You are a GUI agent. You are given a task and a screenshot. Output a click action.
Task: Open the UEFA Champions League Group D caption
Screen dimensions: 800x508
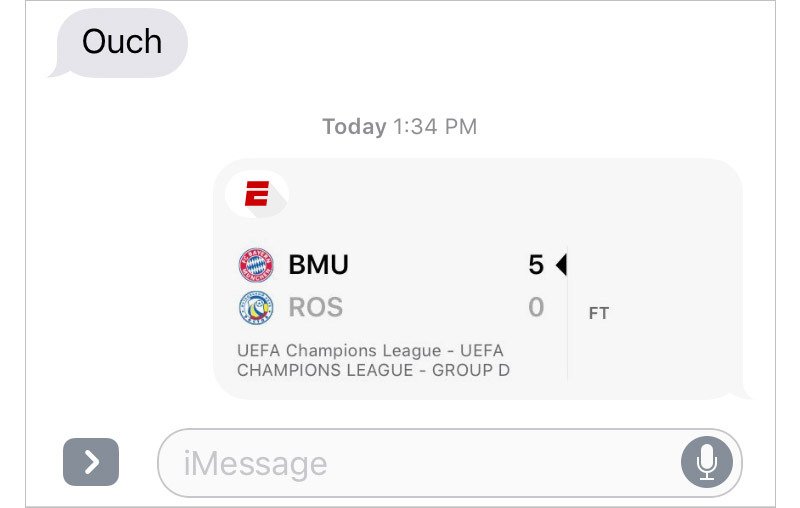point(373,360)
